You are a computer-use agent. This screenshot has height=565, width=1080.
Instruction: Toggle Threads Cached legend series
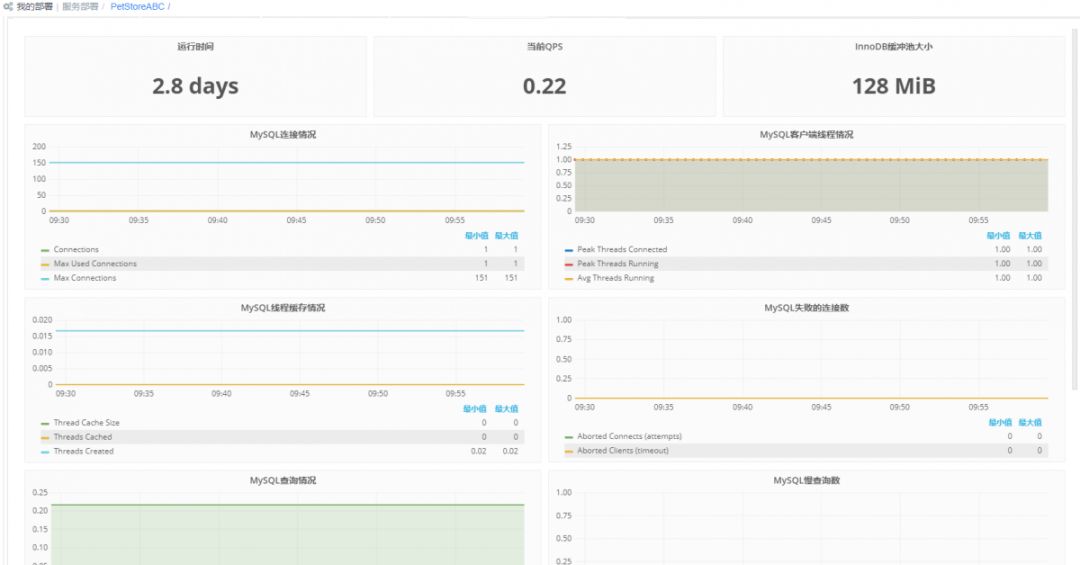83,437
